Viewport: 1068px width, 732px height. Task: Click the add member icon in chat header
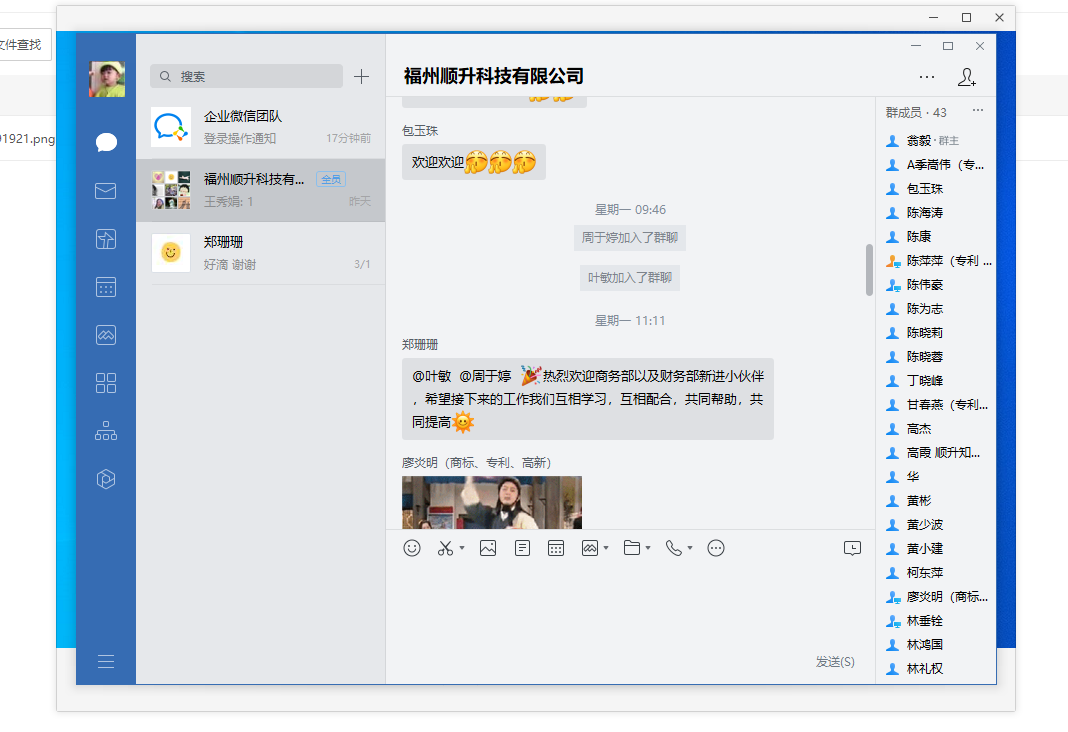pyautogui.click(x=966, y=77)
